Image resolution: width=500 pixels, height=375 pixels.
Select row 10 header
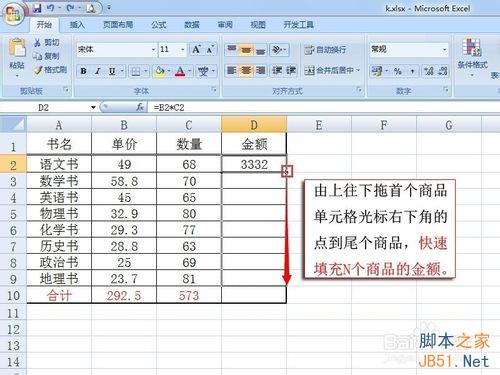pyautogui.click(x=13, y=296)
